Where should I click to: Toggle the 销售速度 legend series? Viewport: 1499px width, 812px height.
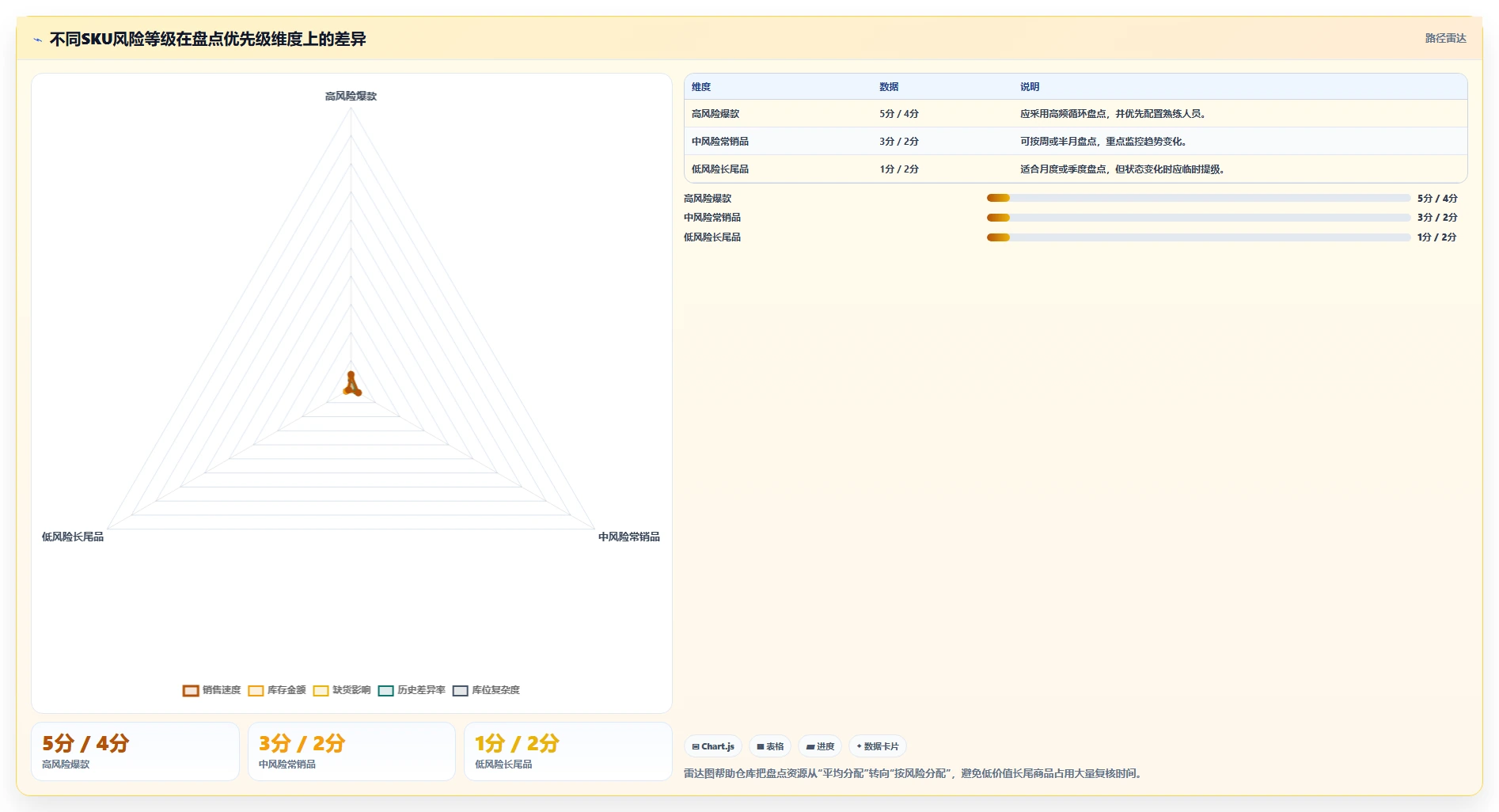click(x=211, y=690)
